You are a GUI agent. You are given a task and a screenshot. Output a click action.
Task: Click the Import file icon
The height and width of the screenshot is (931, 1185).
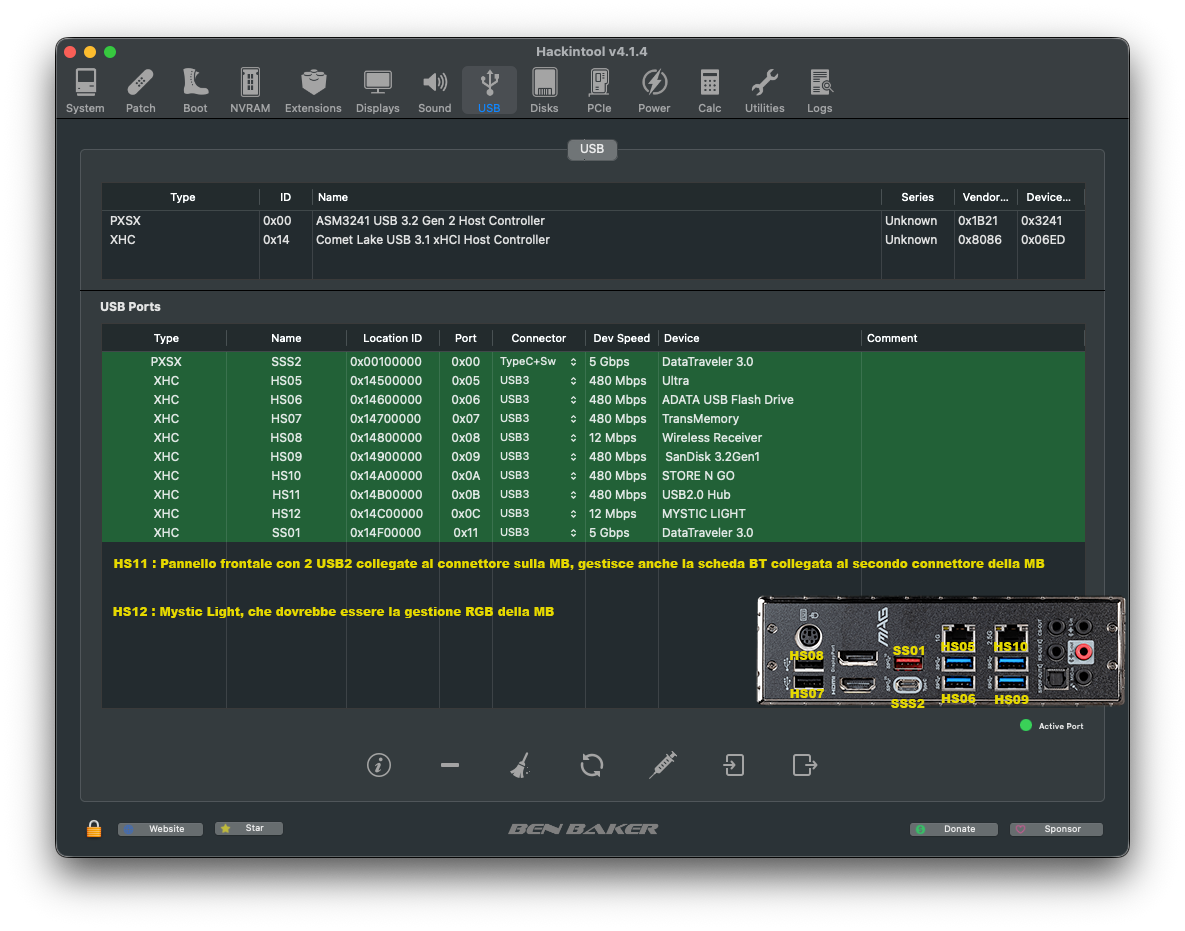[734, 765]
